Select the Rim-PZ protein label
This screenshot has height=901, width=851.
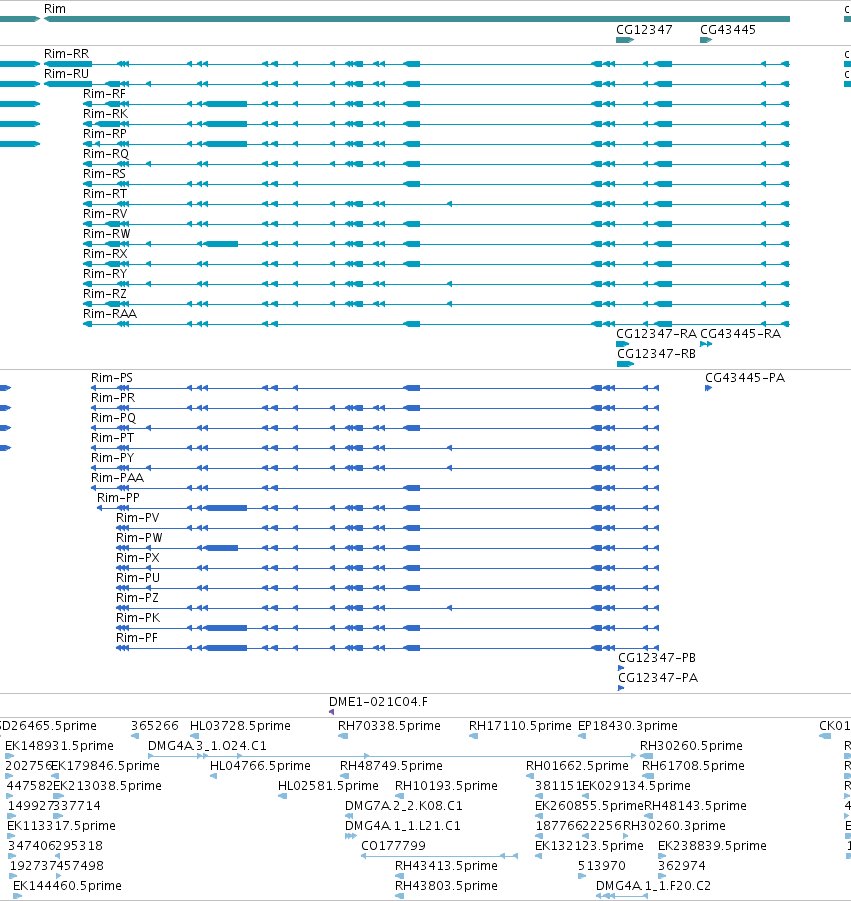point(137,598)
